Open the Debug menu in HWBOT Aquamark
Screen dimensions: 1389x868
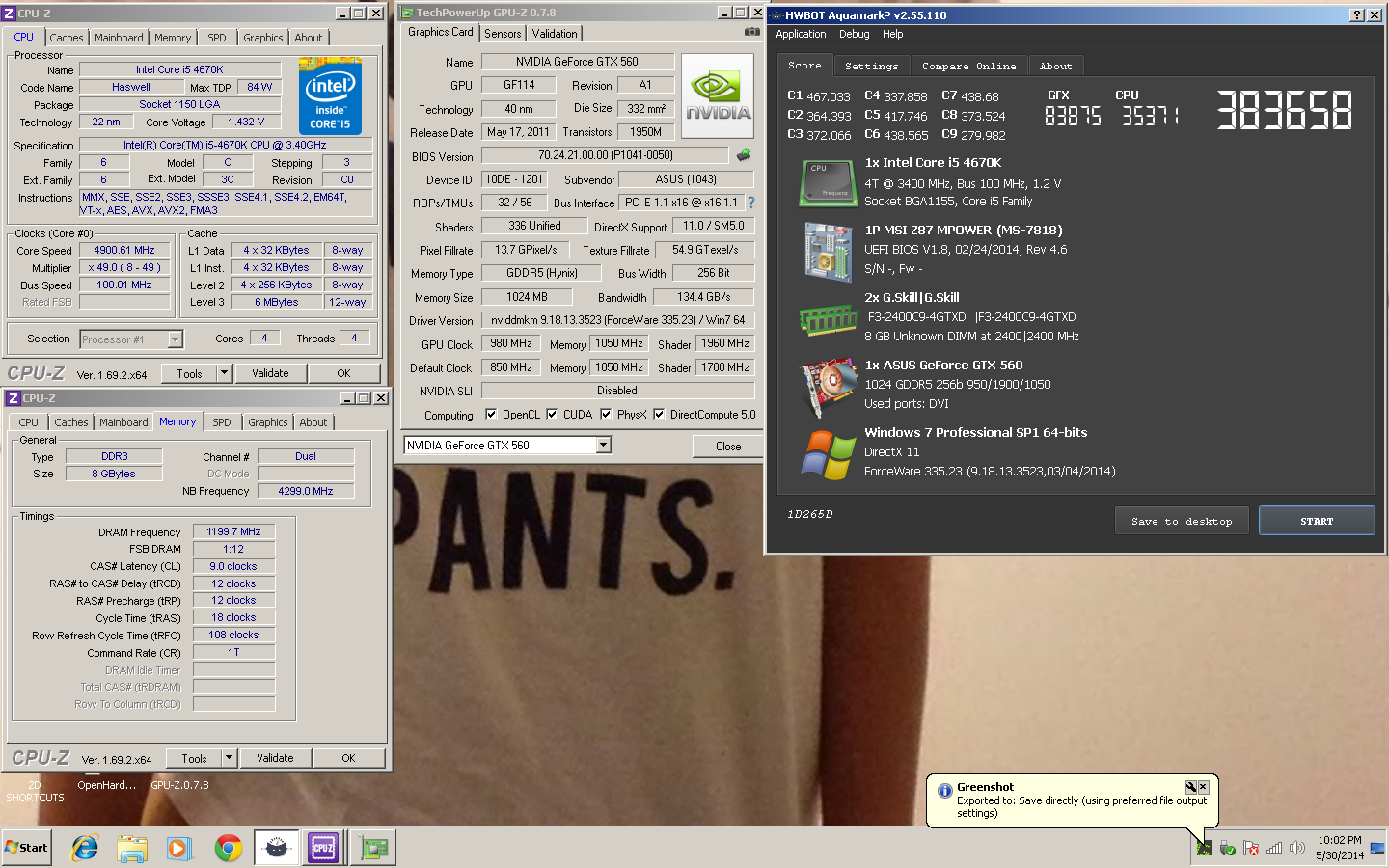(854, 34)
